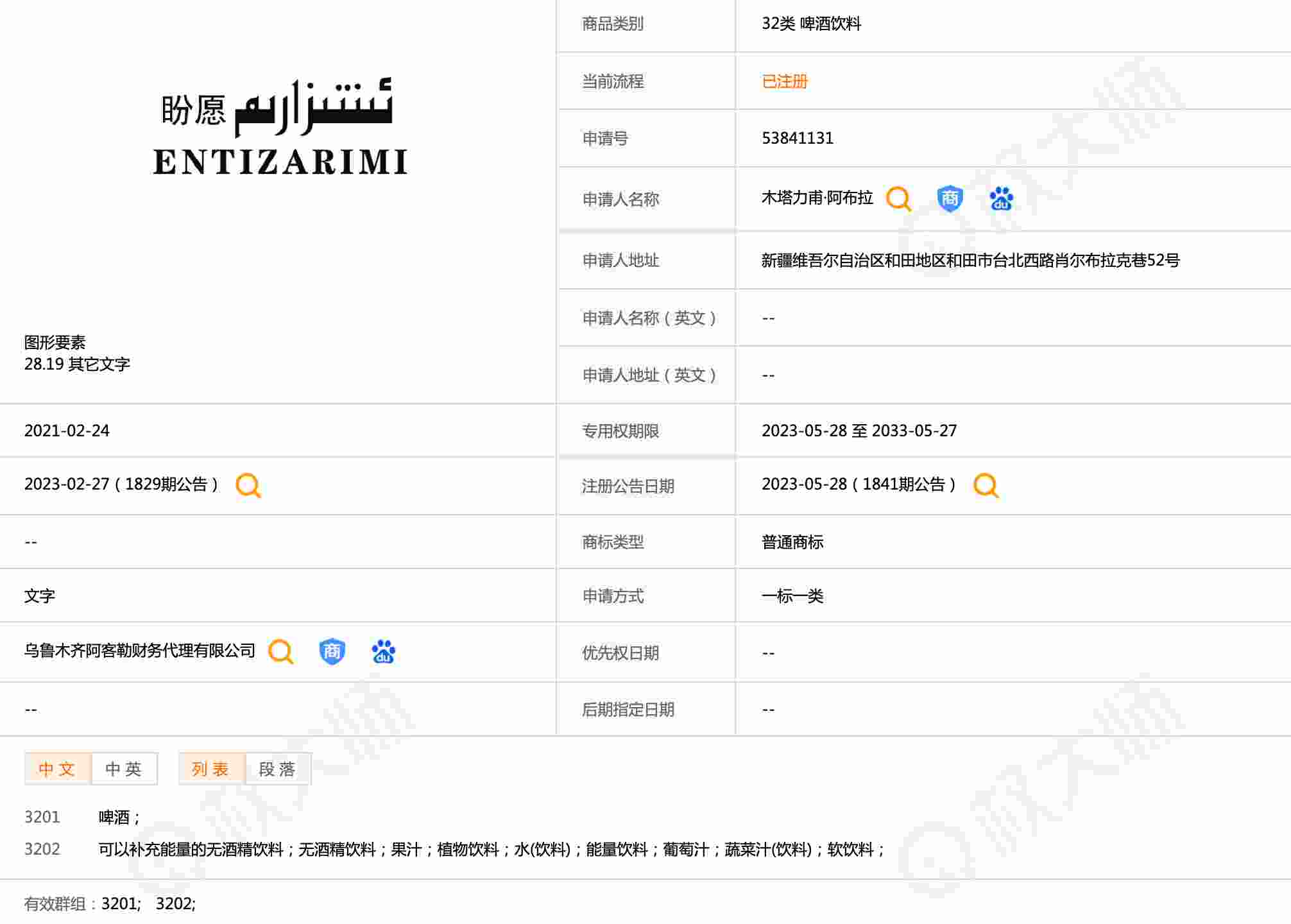Search the 1829期公告 announcement via magnifier icon
The width and height of the screenshot is (1291, 924).
(248, 485)
